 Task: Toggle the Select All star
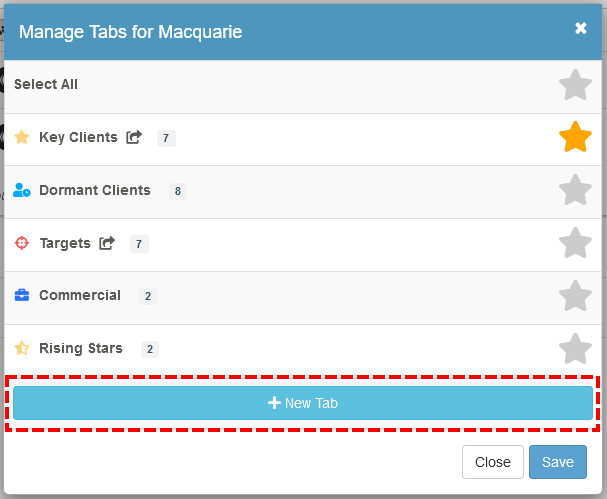coord(575,84)
